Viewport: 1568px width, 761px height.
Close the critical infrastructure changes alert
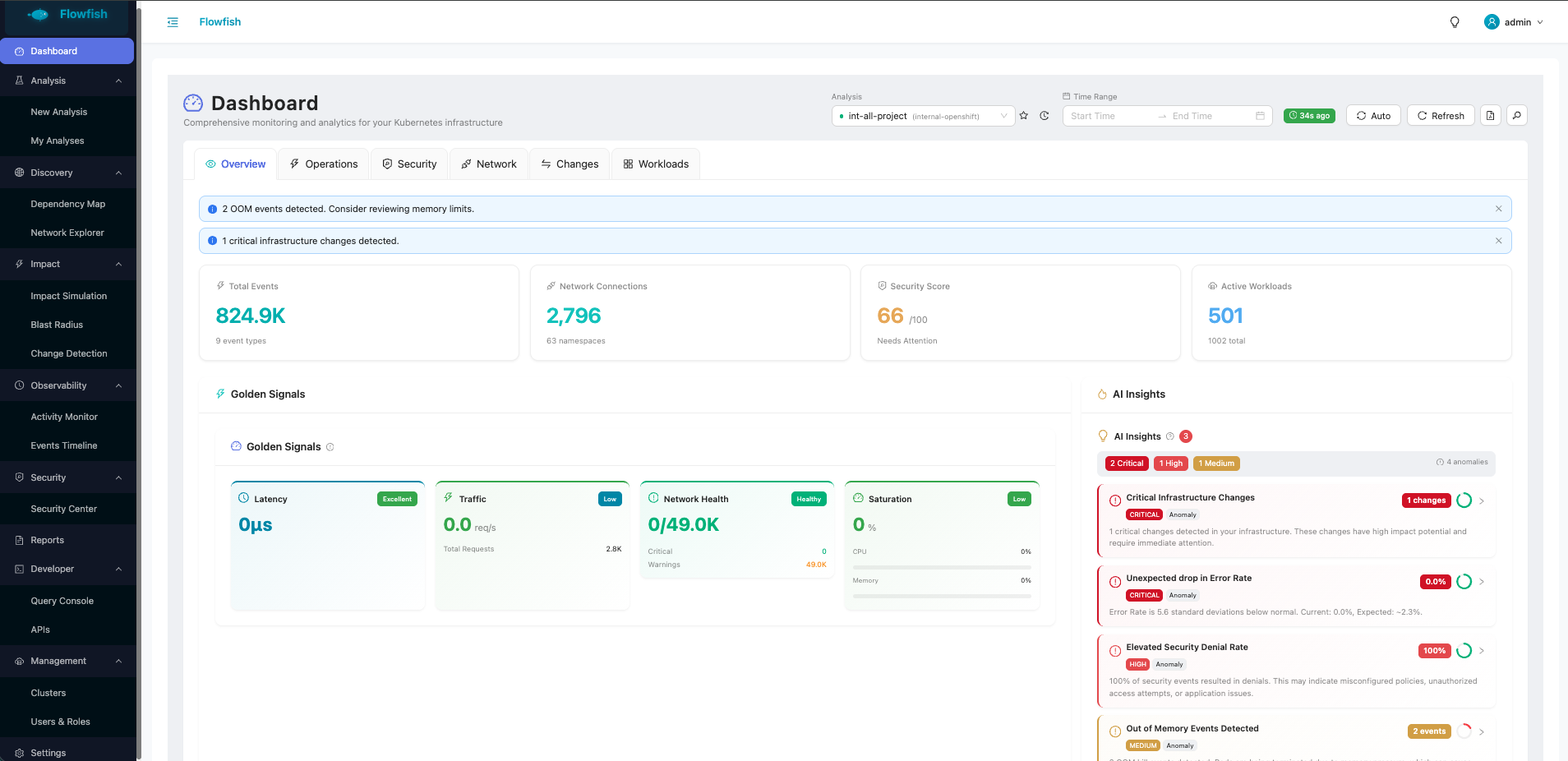click(x=1498, y=241)
